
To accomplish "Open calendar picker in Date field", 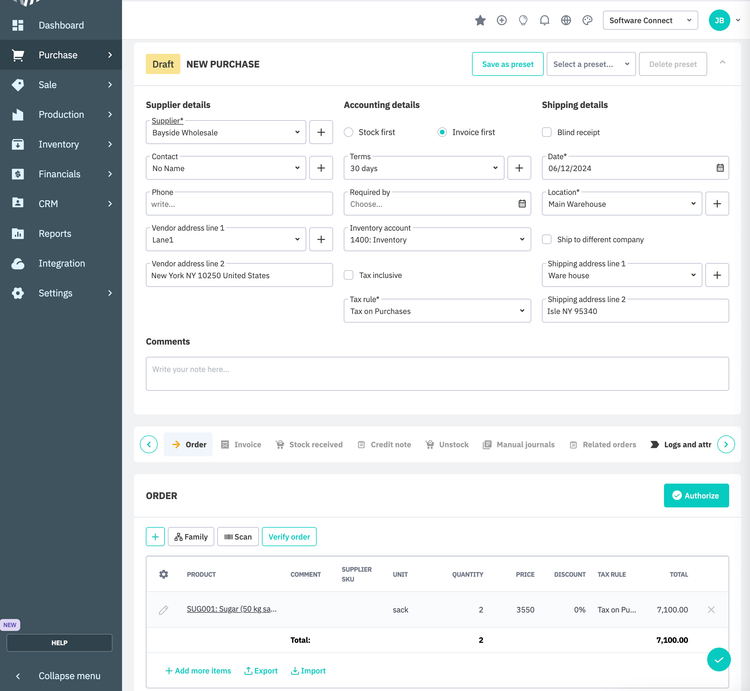I will [x=720, y=168].
